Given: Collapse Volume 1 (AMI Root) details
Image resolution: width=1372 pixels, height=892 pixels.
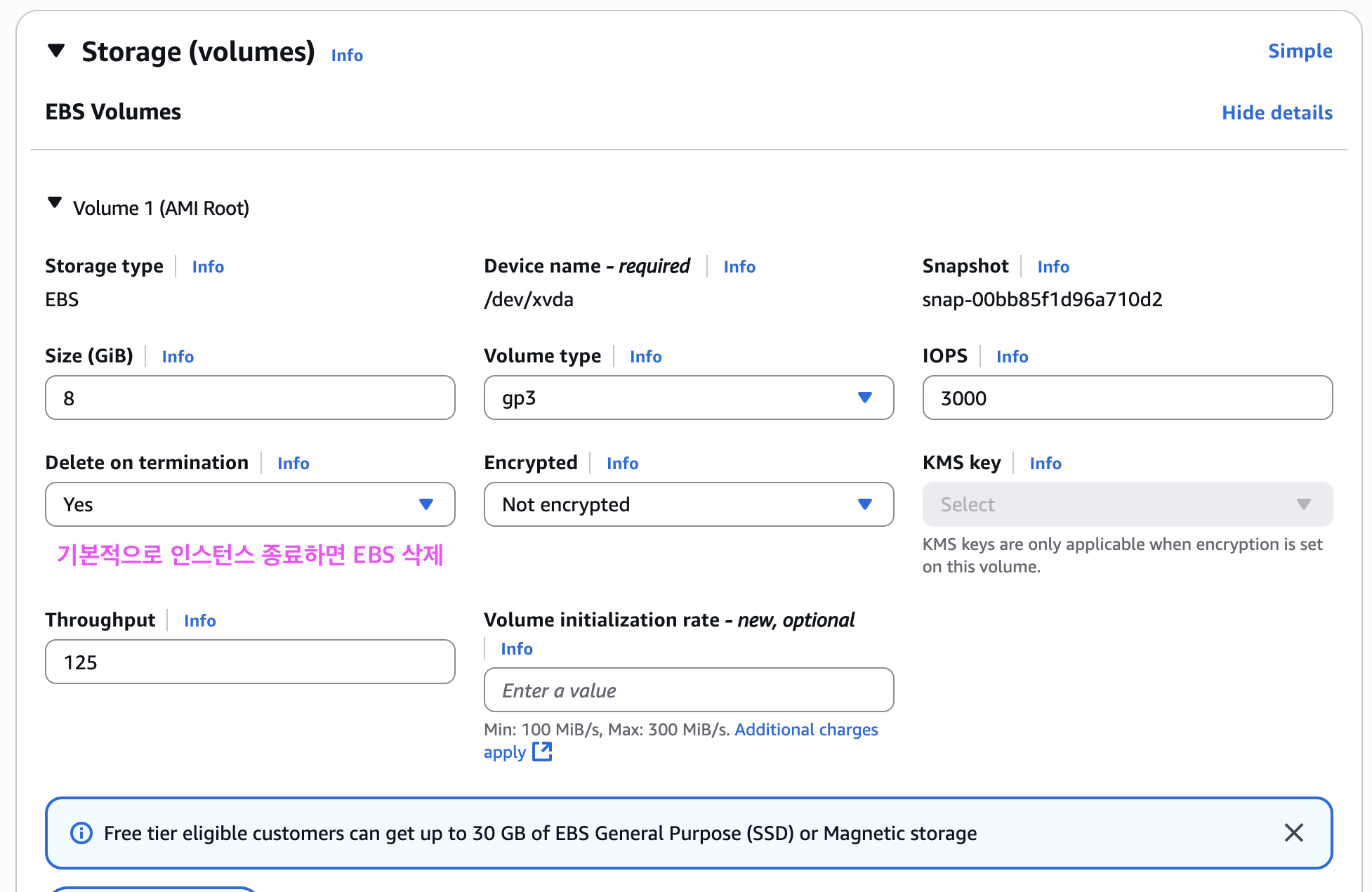Looking at the screenshot, I should tap(54, 204).
